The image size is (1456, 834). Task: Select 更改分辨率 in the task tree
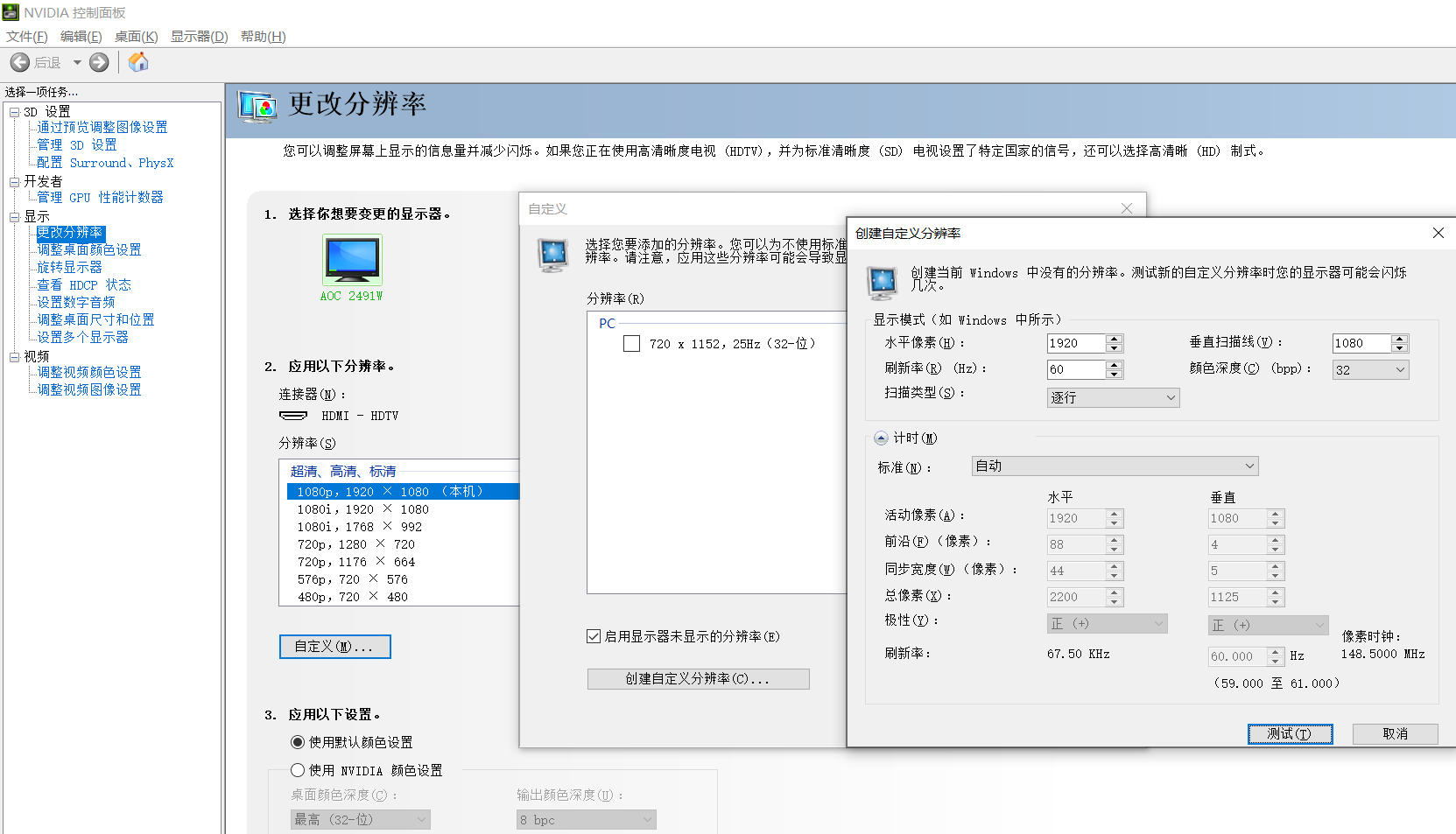[70, 233]
